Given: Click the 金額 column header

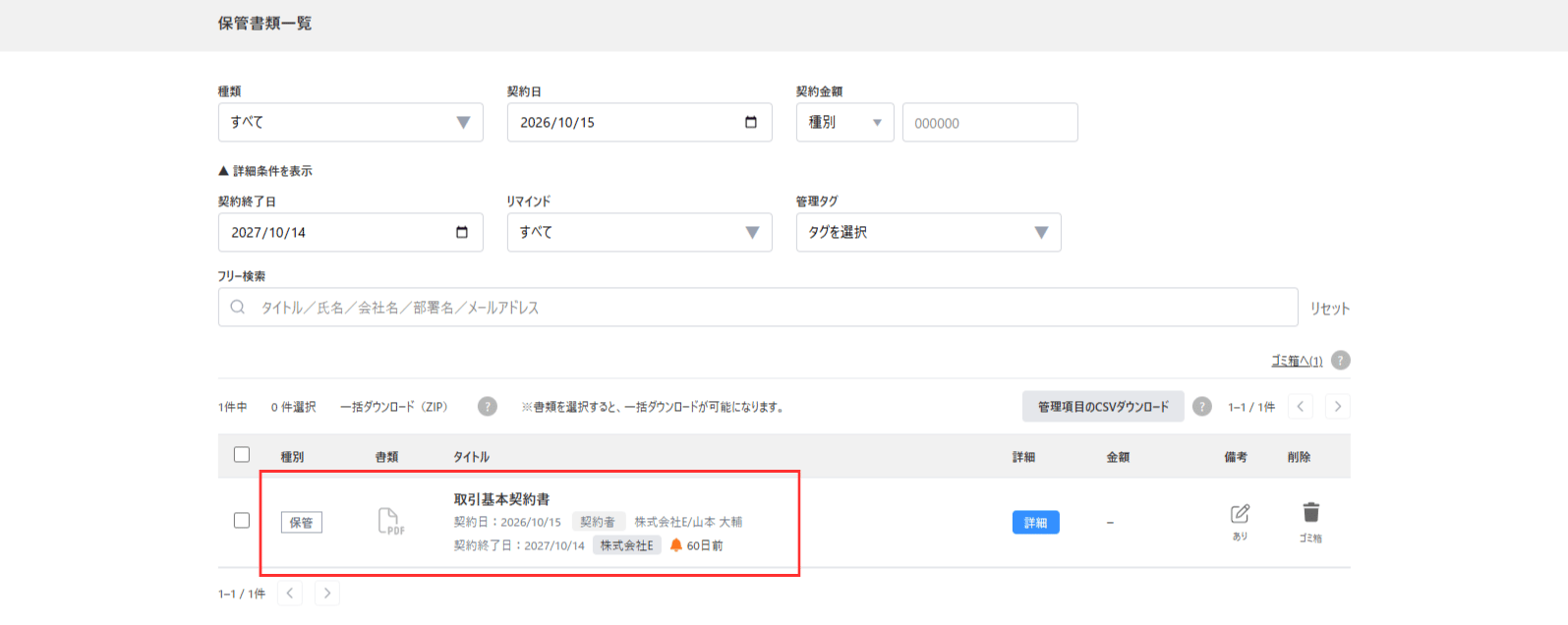Looking at the screenshot, I should (x=1118, y=457).
